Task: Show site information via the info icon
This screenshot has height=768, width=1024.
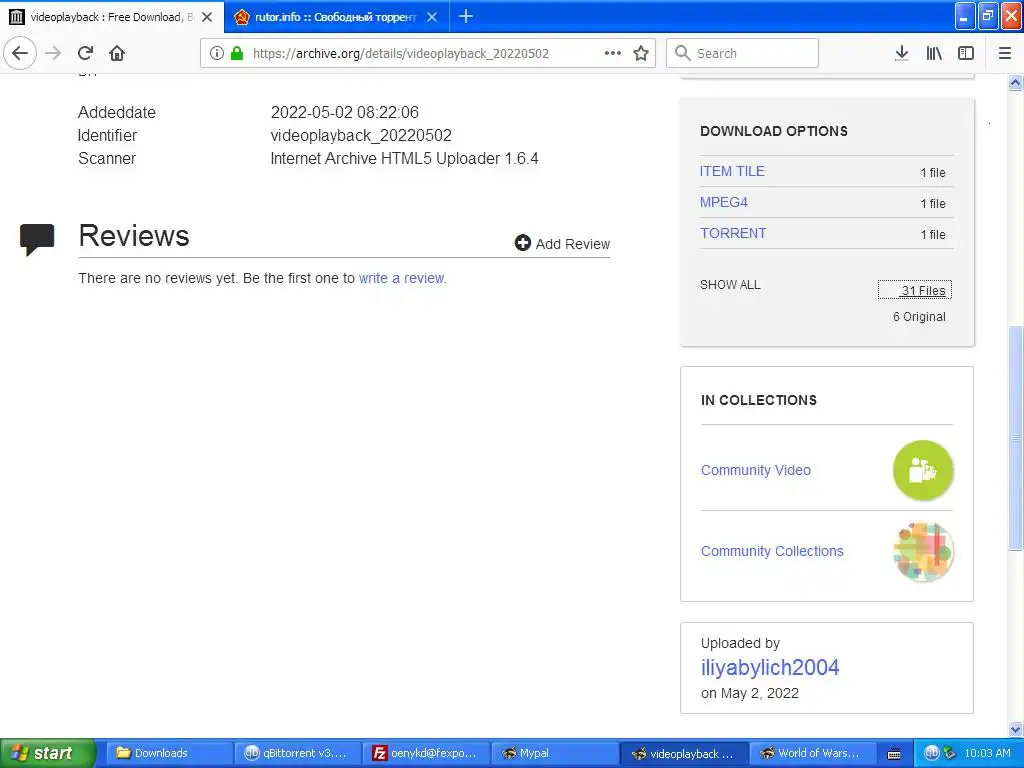Action: pyautogui.click(x=217, y=53)
